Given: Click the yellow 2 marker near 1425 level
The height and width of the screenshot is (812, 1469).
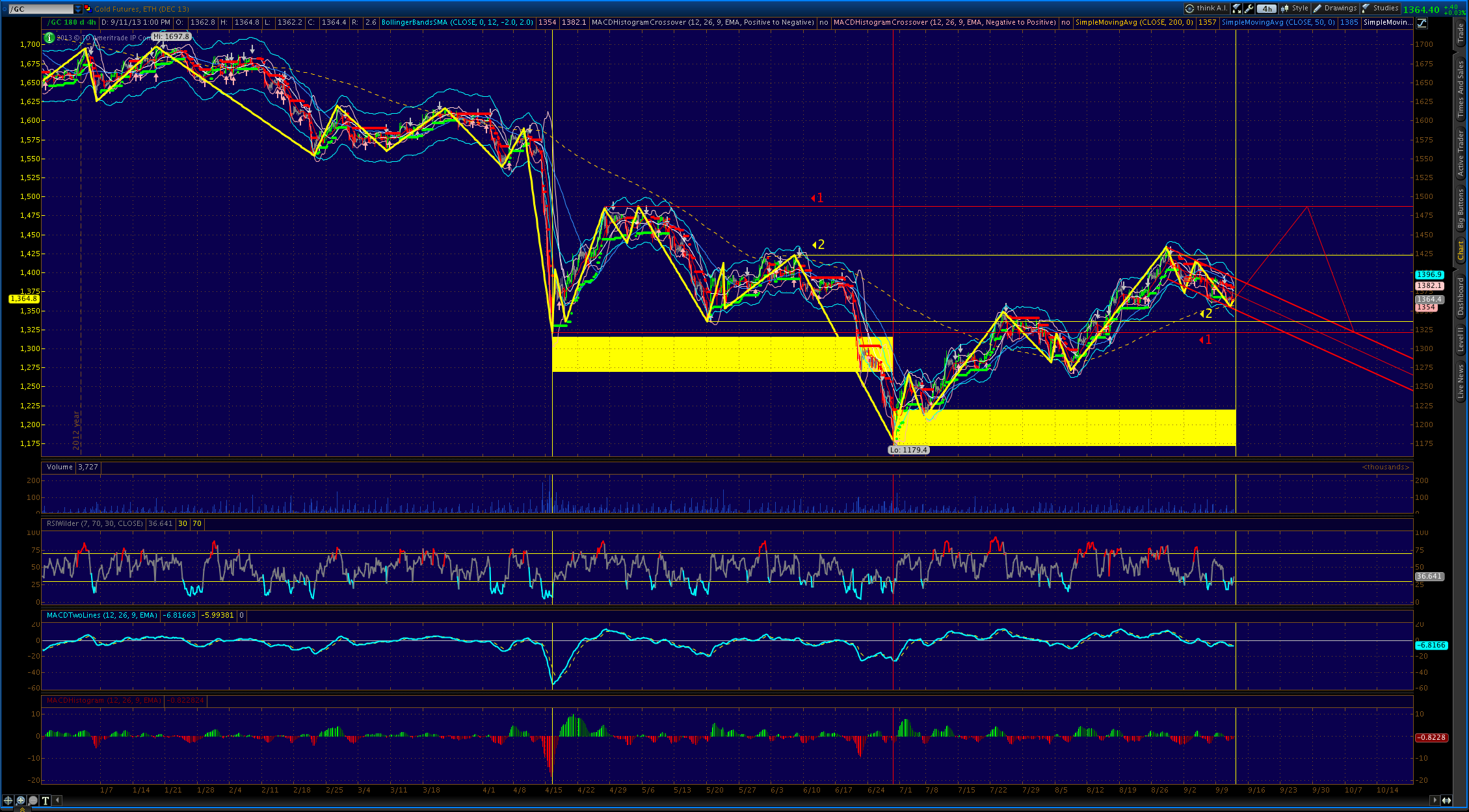Looking at the screenshot, I should click(818, 245).
